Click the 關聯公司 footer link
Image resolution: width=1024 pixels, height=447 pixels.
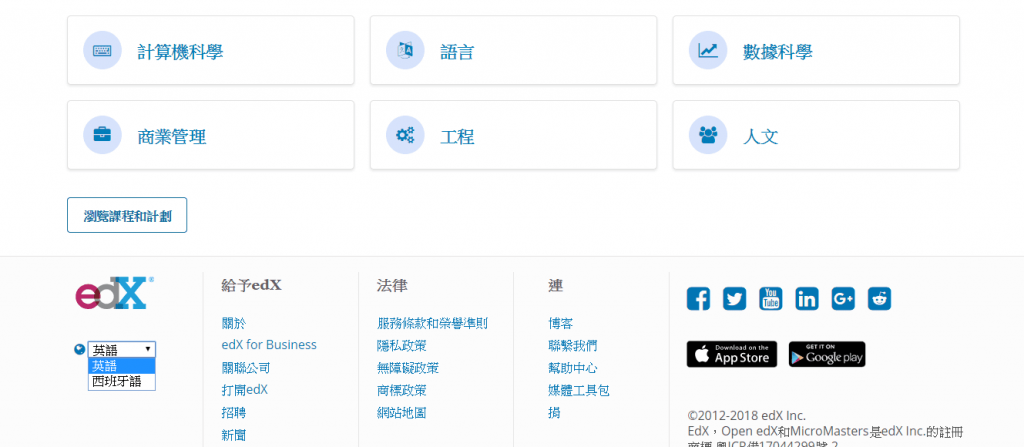click(246, 368)
